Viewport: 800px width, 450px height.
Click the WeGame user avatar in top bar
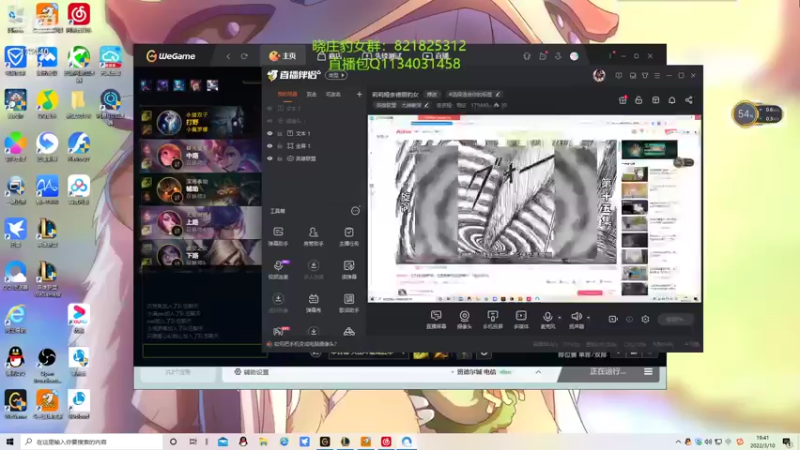click(x=574, y=56)
